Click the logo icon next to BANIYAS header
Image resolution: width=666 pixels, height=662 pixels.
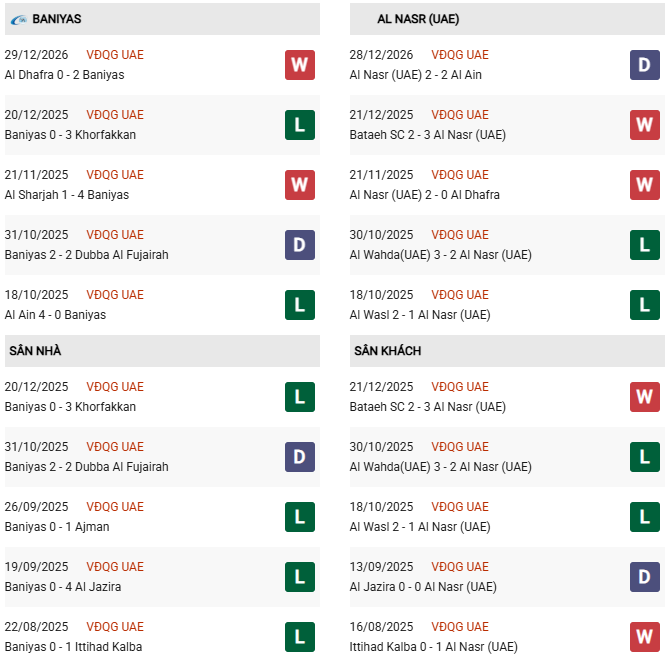19,19
